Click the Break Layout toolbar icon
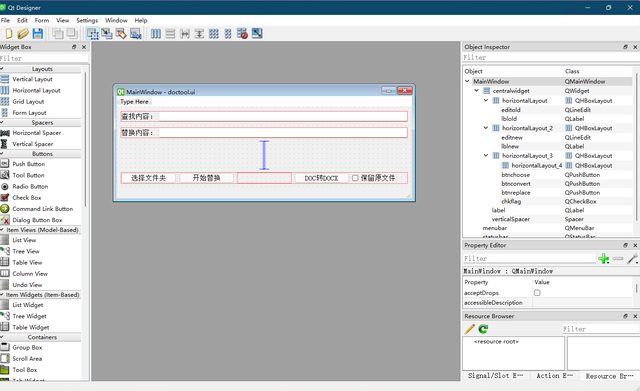 pos(242,33)
